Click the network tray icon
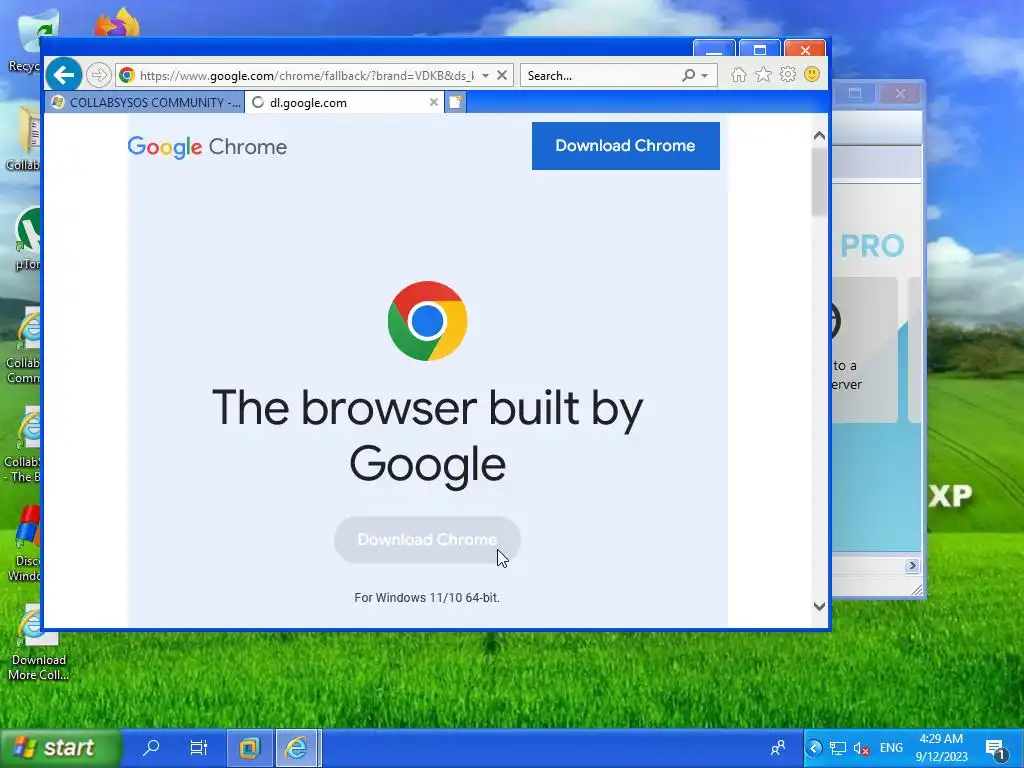This screenshot has width=1024, height=768. (x=837, y=748)
